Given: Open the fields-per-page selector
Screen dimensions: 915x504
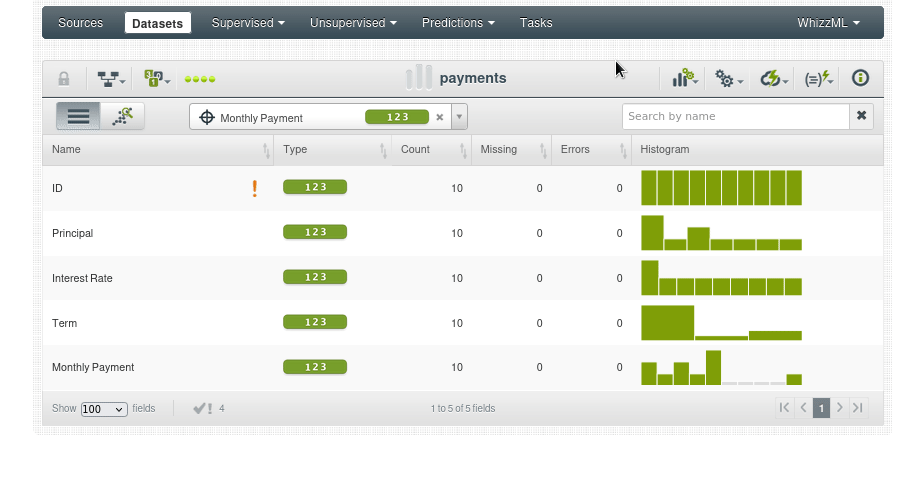Looking at the screenshot, I should pos(104,409).
